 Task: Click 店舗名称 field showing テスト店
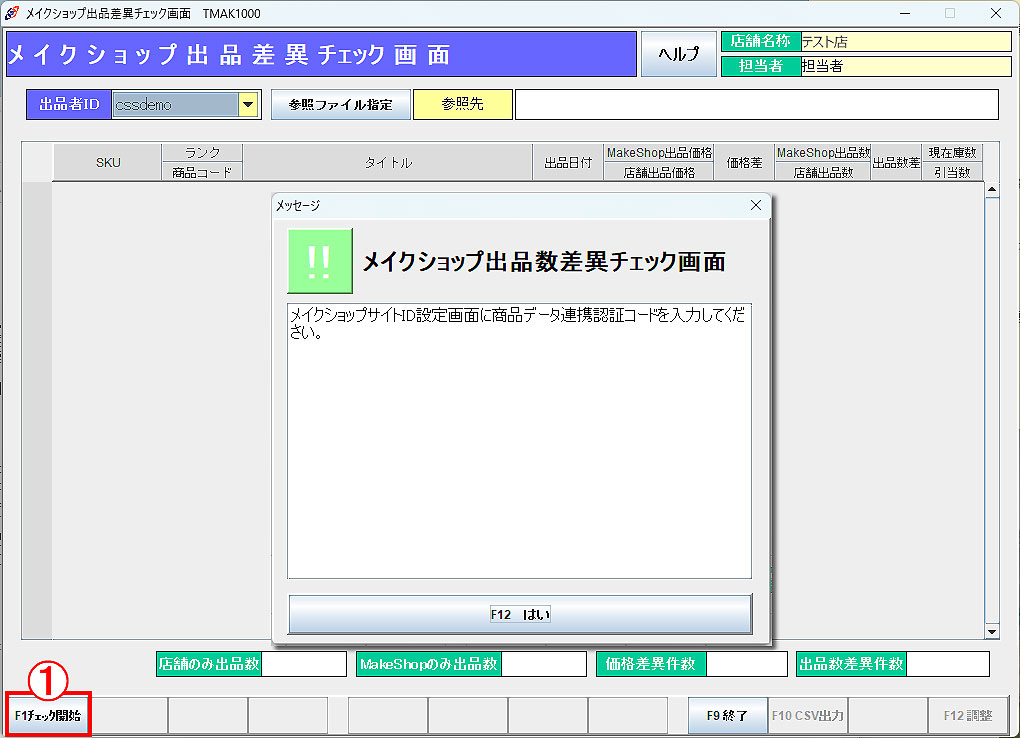(906, 42)
